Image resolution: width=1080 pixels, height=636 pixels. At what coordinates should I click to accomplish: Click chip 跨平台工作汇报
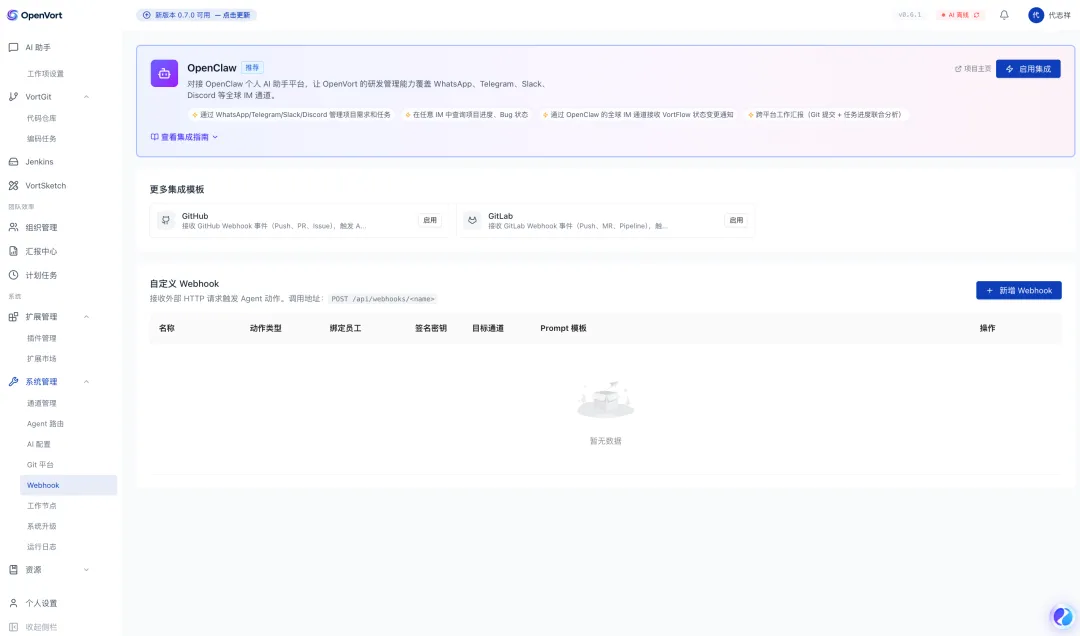[x=825, y=115]
